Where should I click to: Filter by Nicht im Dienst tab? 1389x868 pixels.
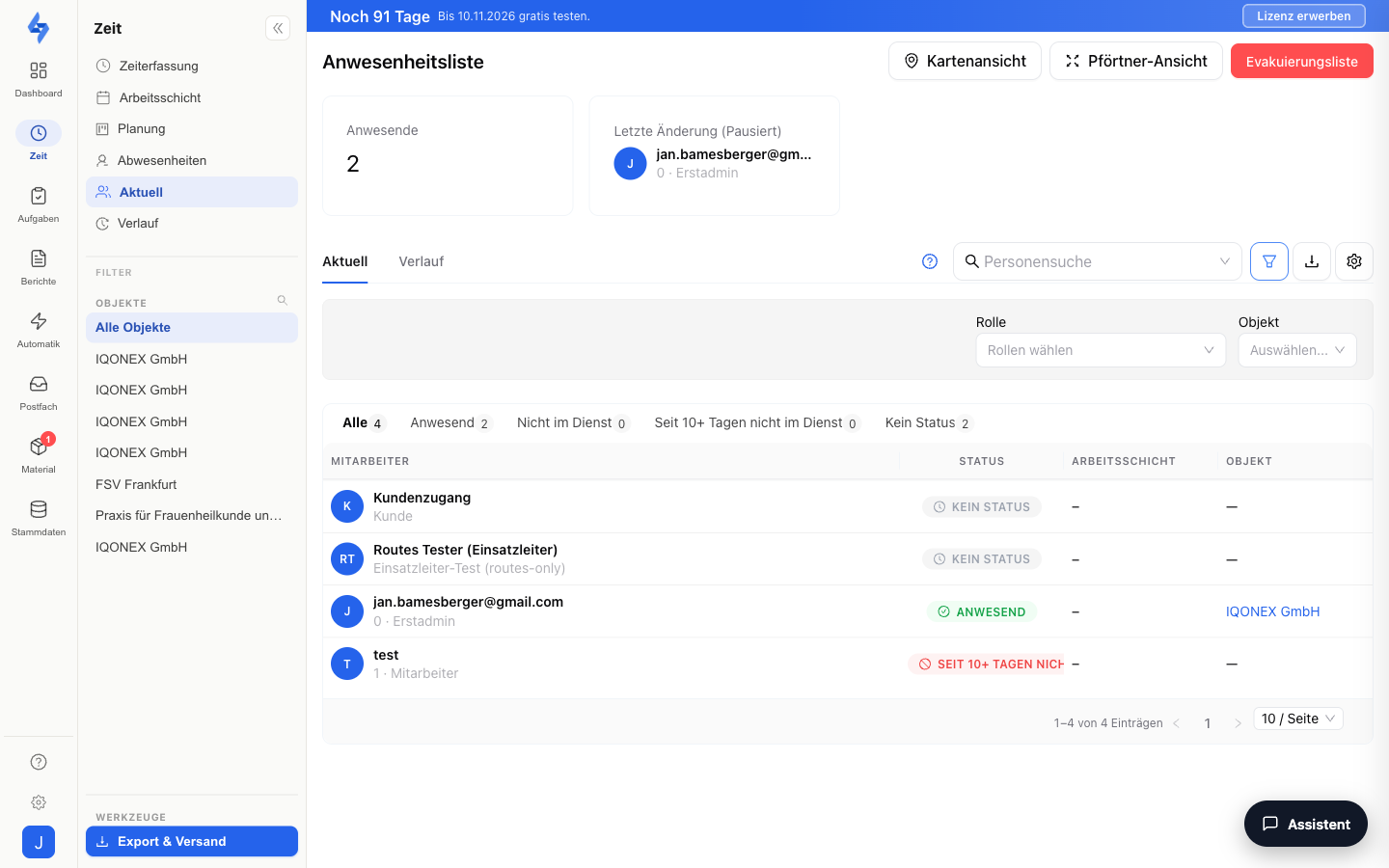point(573,422)
